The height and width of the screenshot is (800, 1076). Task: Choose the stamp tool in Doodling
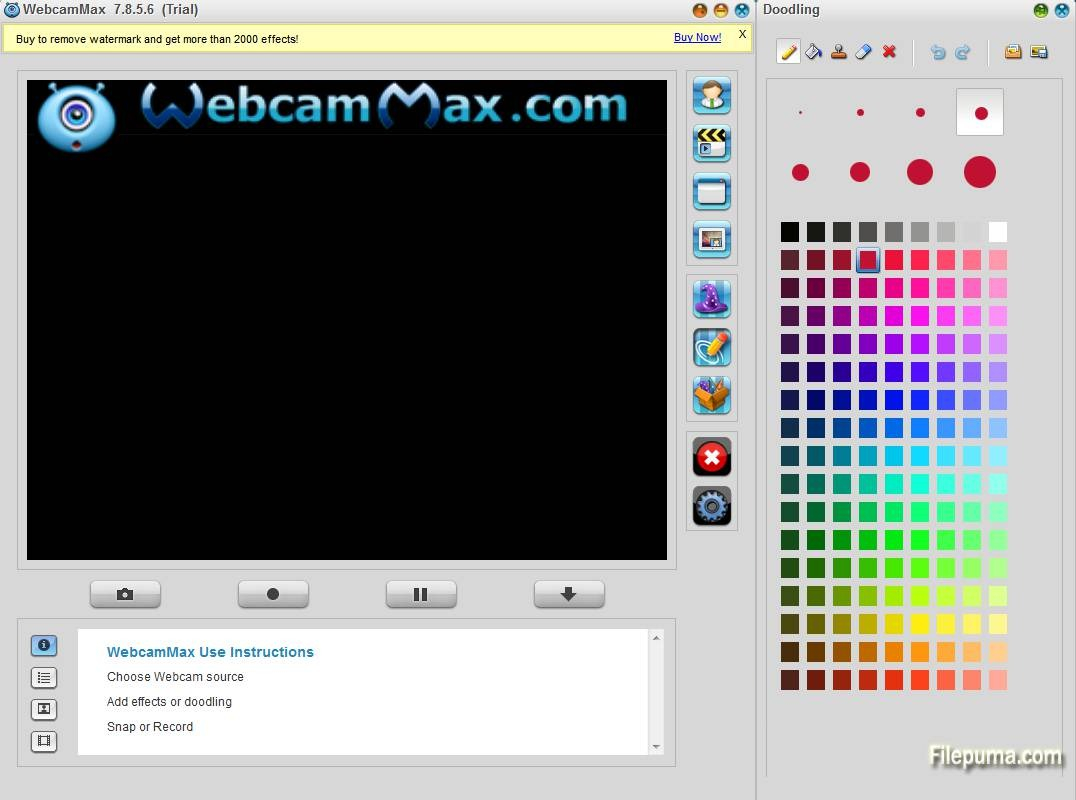[839, 51]
